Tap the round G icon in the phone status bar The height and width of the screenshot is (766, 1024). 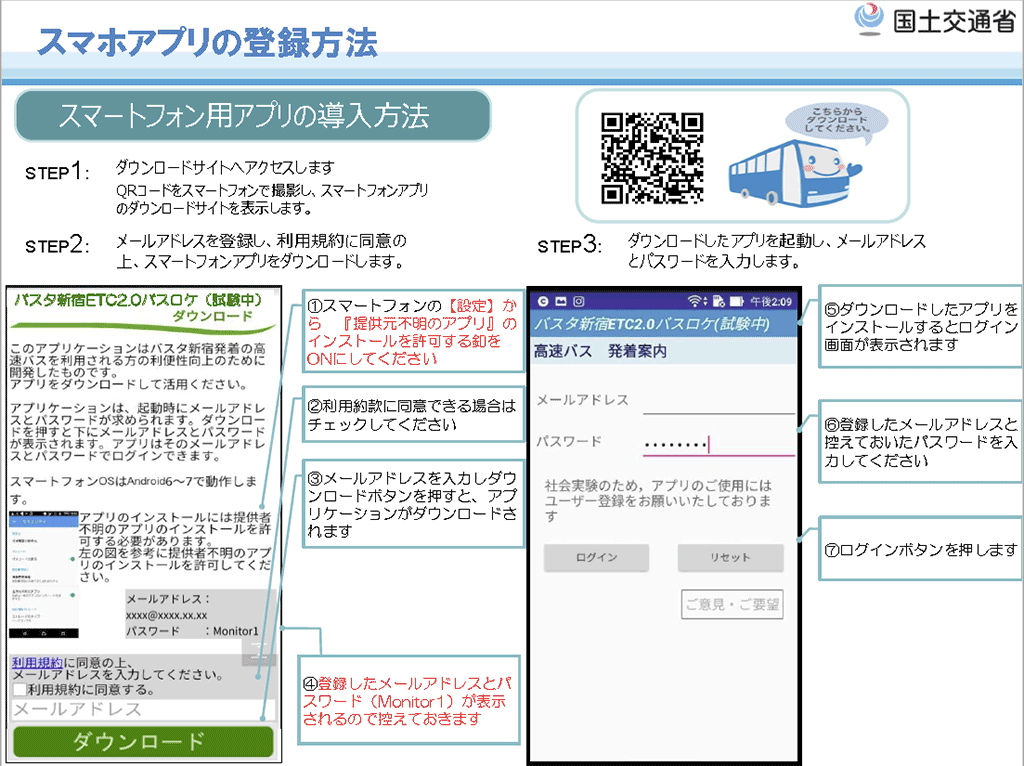[543, 301]
